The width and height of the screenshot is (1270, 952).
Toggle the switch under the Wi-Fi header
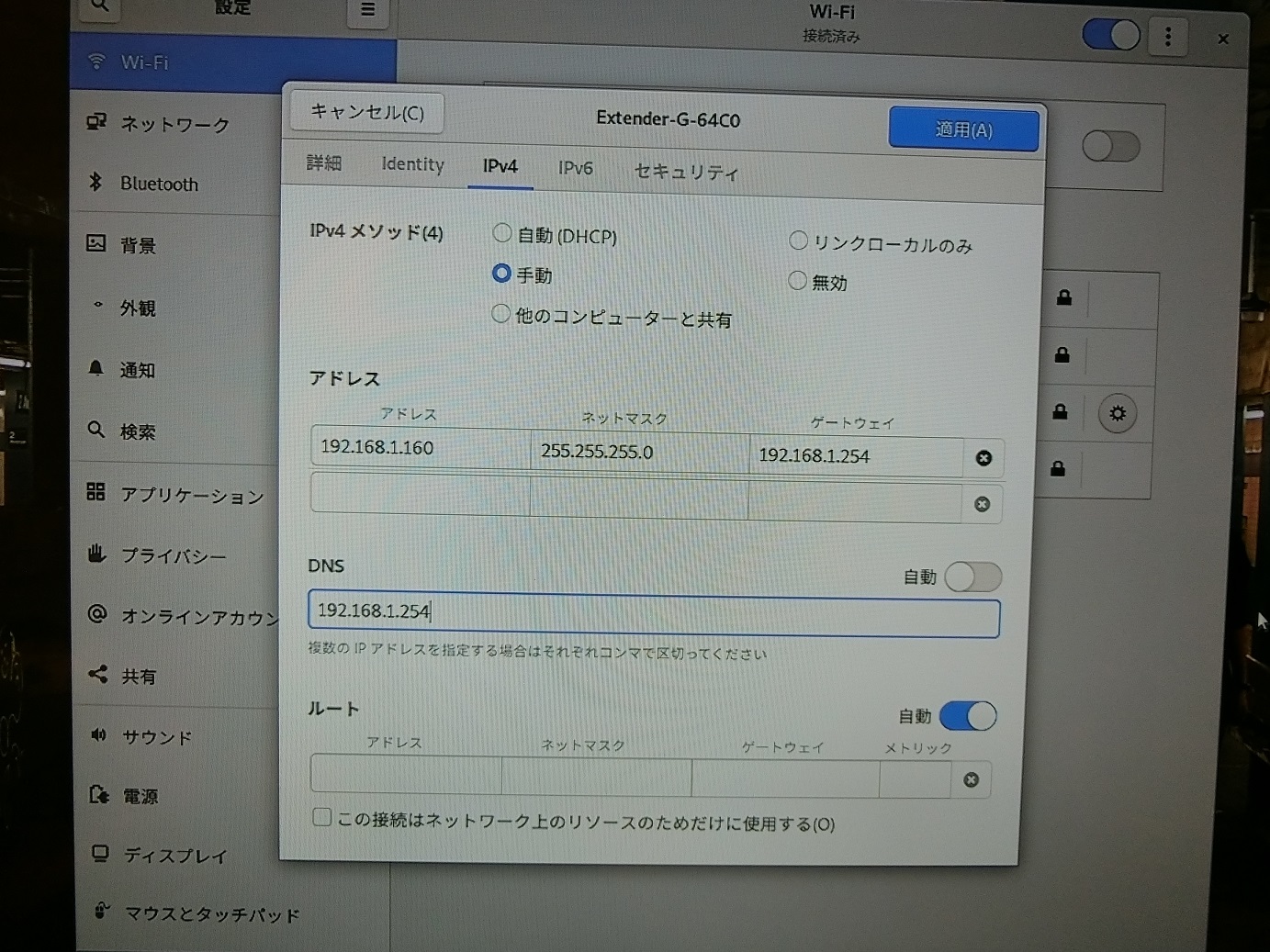click(1111, 146)
